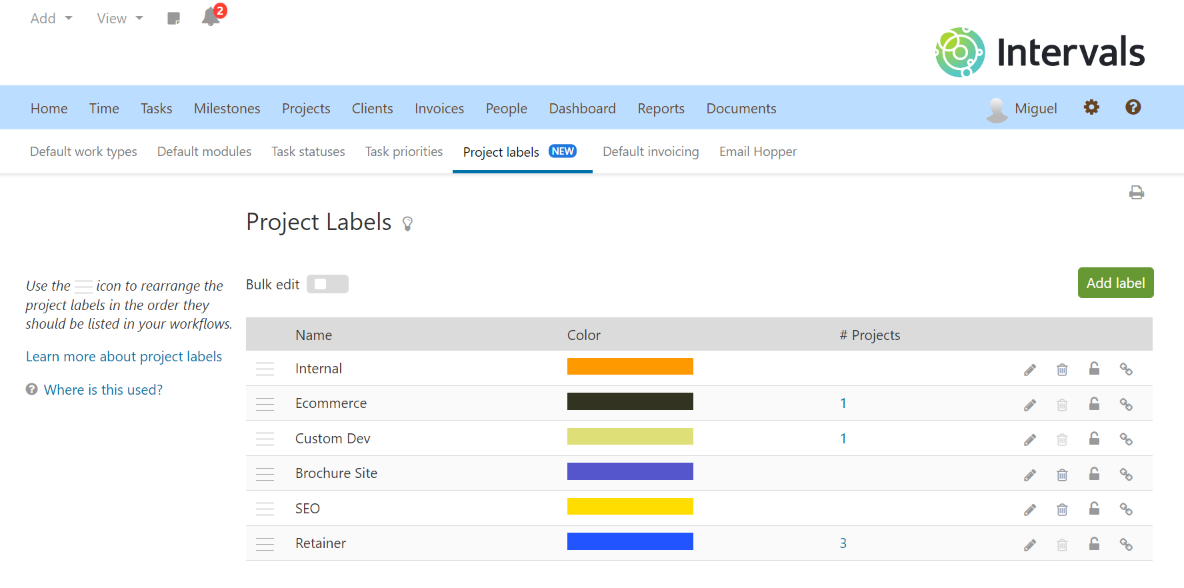1184x588 pixels.
Task: Expand the Add dropdown menu
Action: [51, 19]
